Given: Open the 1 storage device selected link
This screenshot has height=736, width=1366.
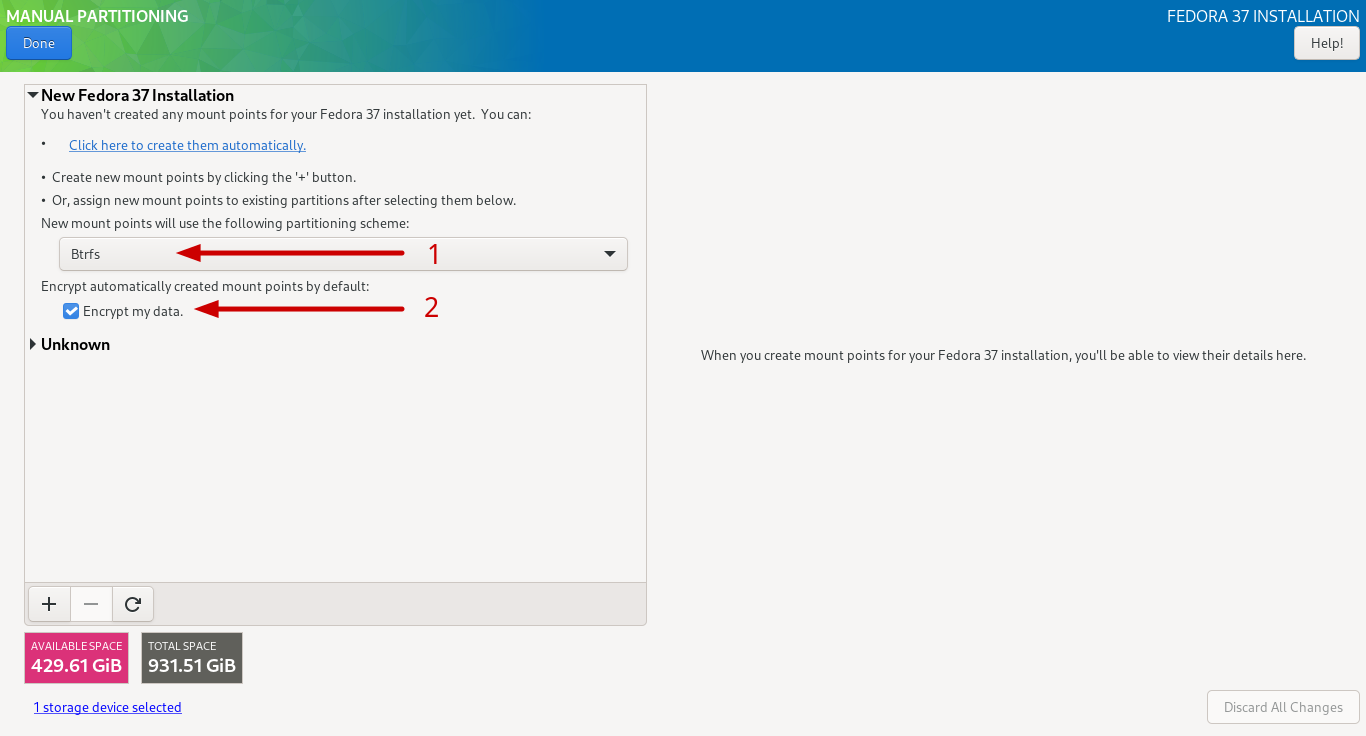Looking at the screenshot, I should click(x=107, y=707).
